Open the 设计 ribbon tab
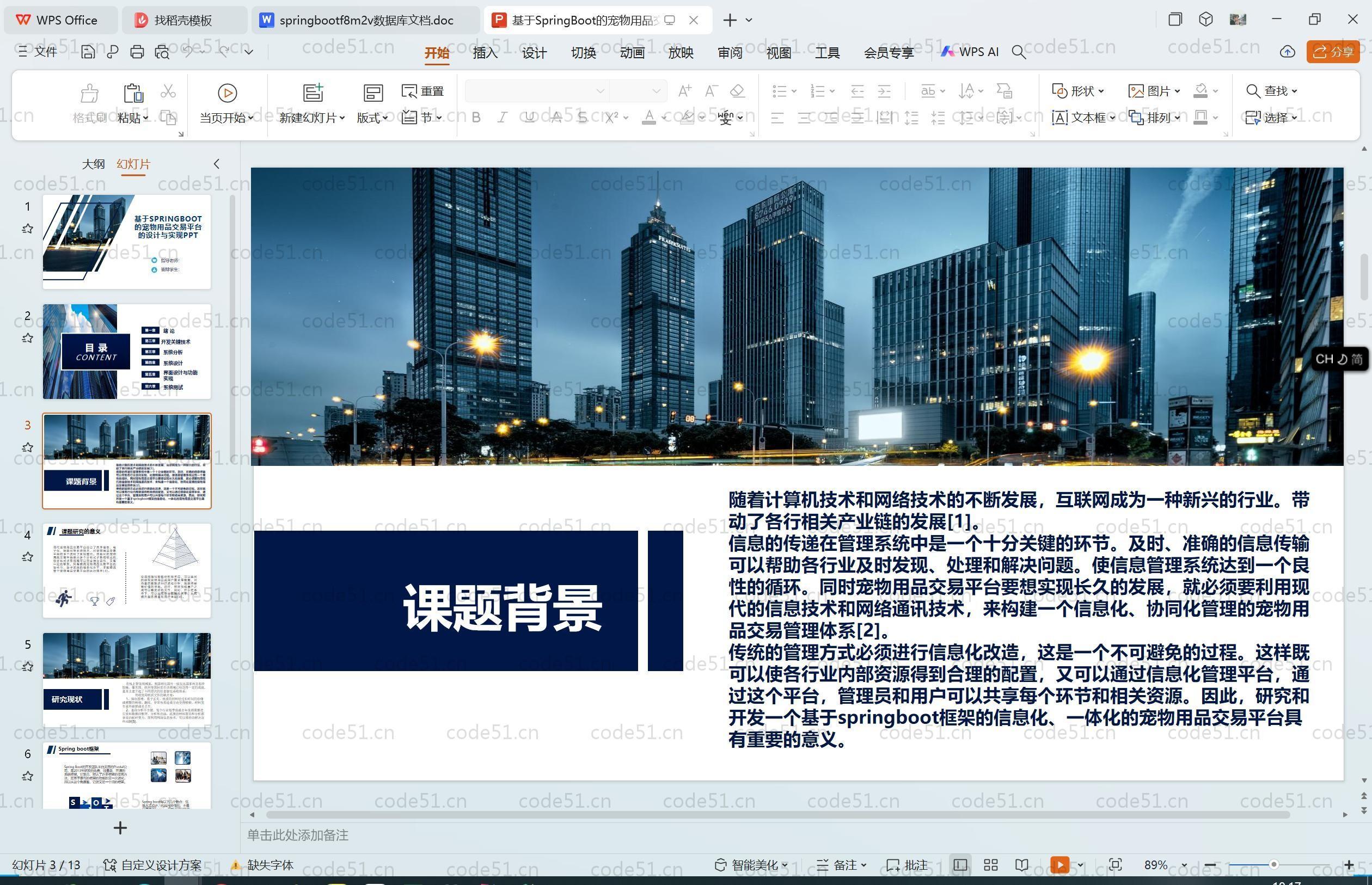This screenshot has height=885, width=1372. click(x=534, y=53)
